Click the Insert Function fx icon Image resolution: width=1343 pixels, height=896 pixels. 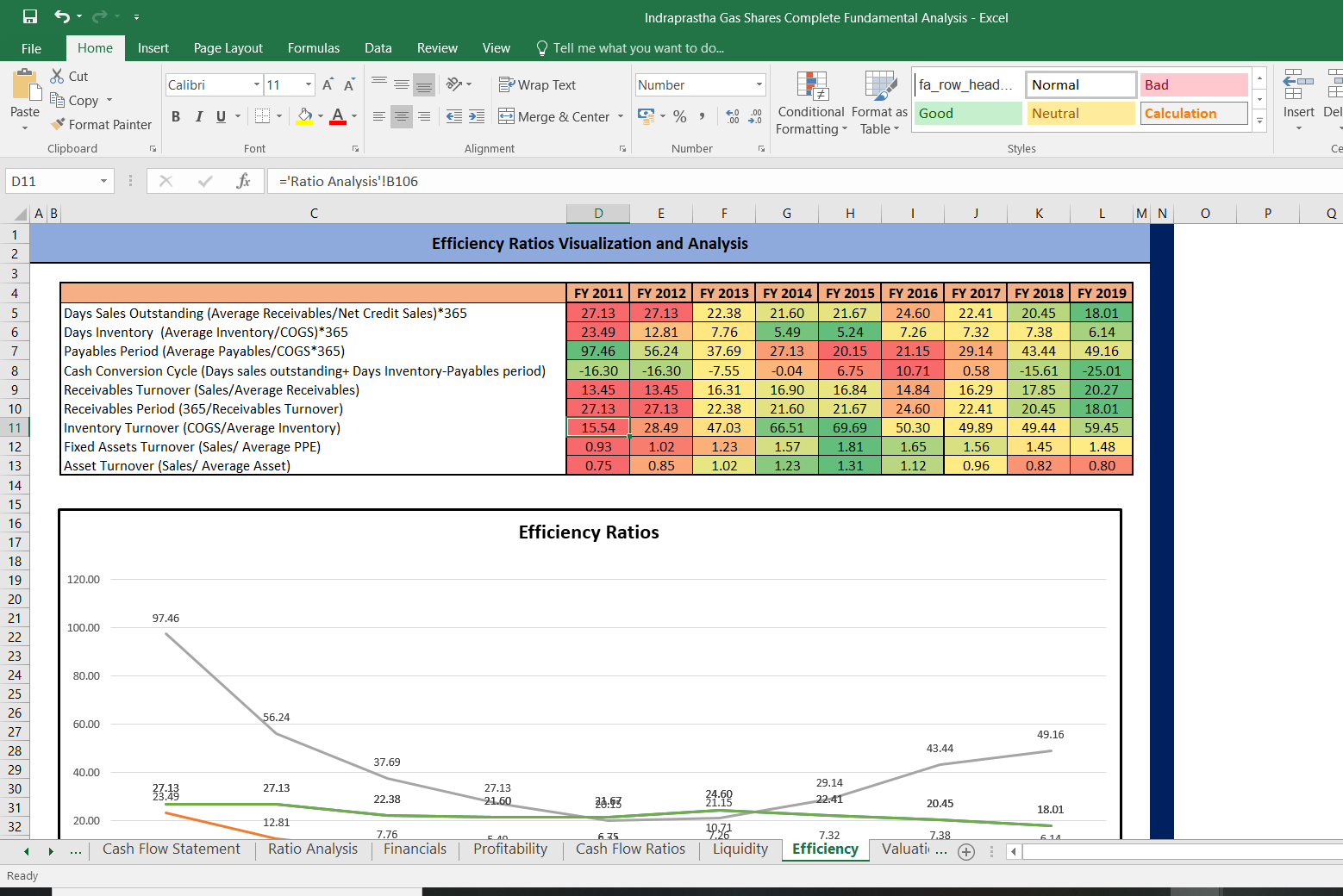tap(244, 181)
